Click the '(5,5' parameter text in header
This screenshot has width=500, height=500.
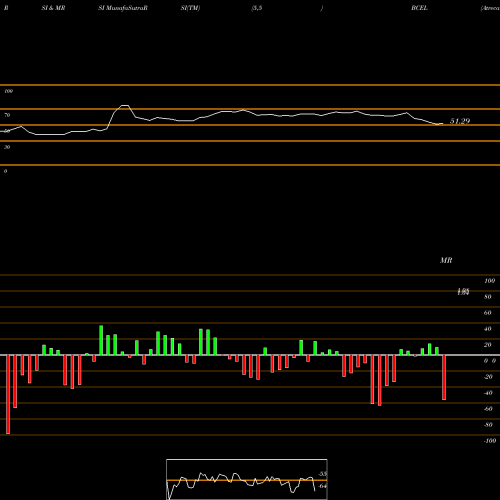point(257,8)
